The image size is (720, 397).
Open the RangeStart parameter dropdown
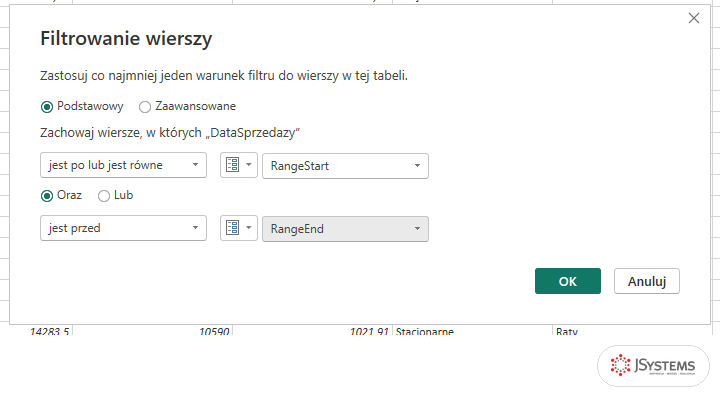(x=345, y=166)
